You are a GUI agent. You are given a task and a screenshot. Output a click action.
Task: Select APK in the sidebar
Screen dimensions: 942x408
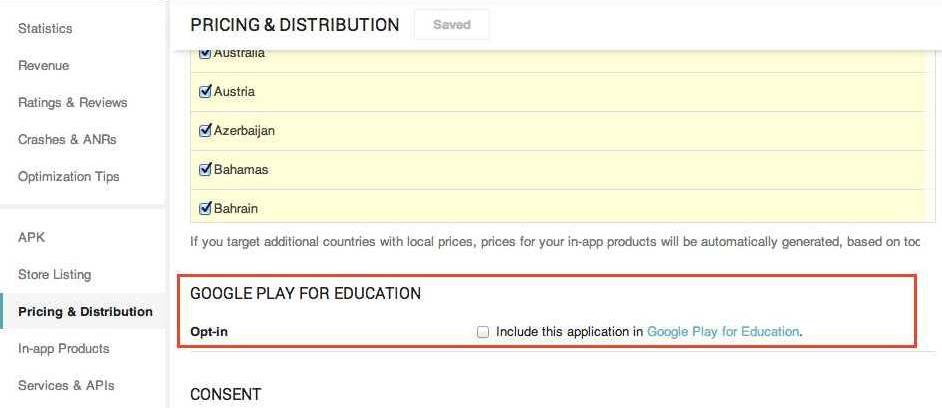click(x=32, y=237)
